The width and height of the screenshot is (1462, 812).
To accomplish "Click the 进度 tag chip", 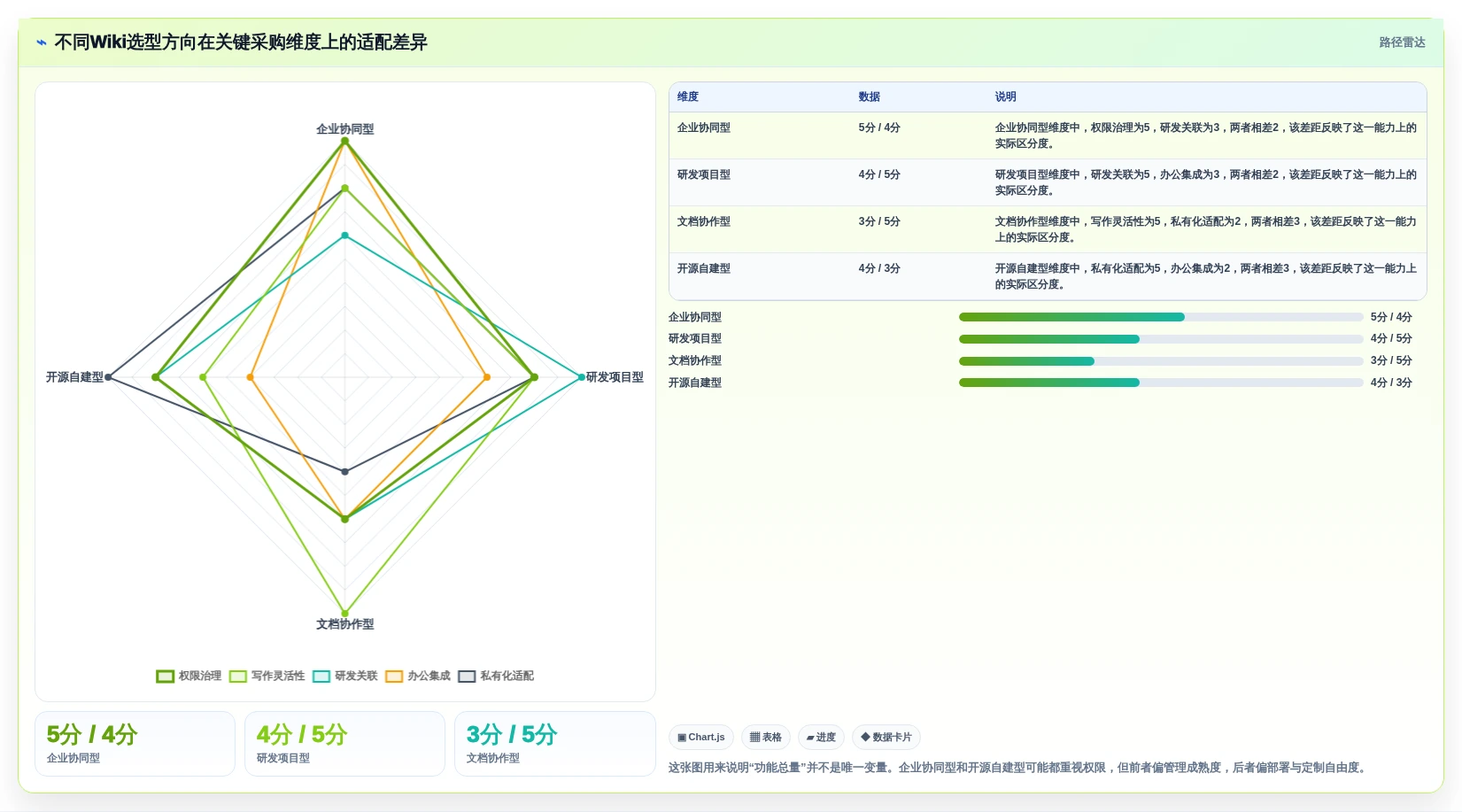I will pos(821,737).
